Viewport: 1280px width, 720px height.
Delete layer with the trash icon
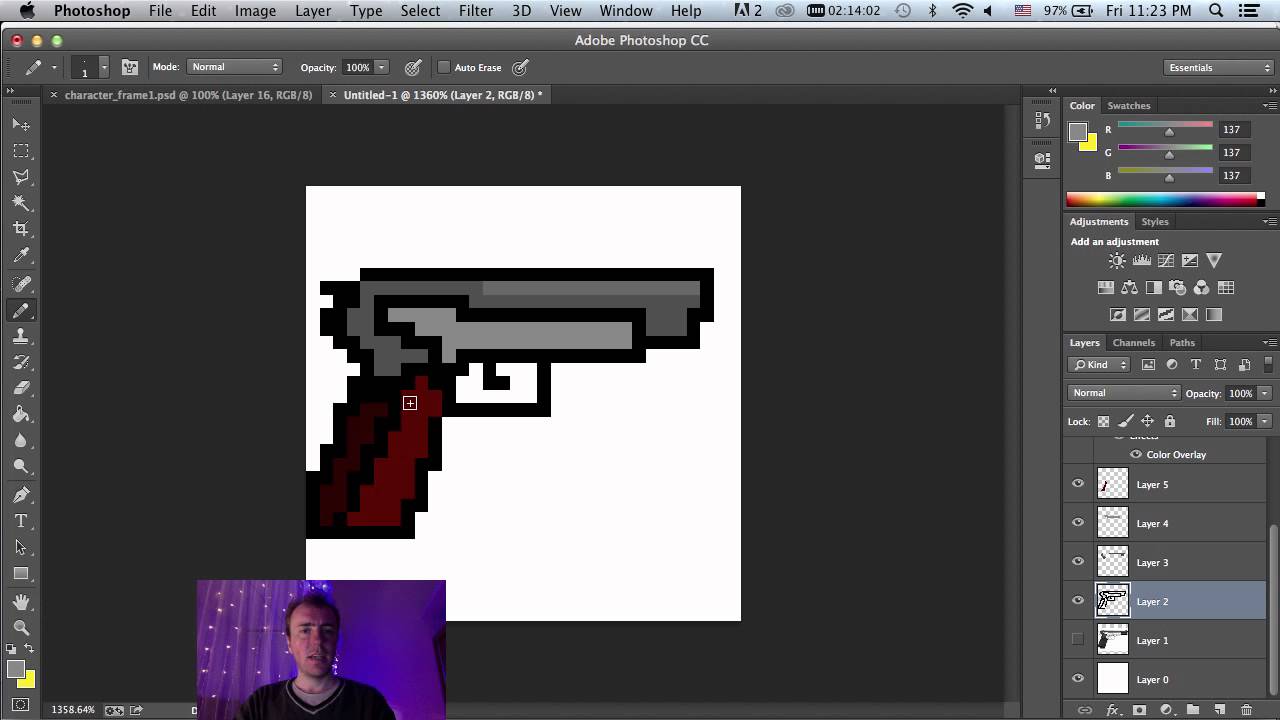coord(1246,710)
